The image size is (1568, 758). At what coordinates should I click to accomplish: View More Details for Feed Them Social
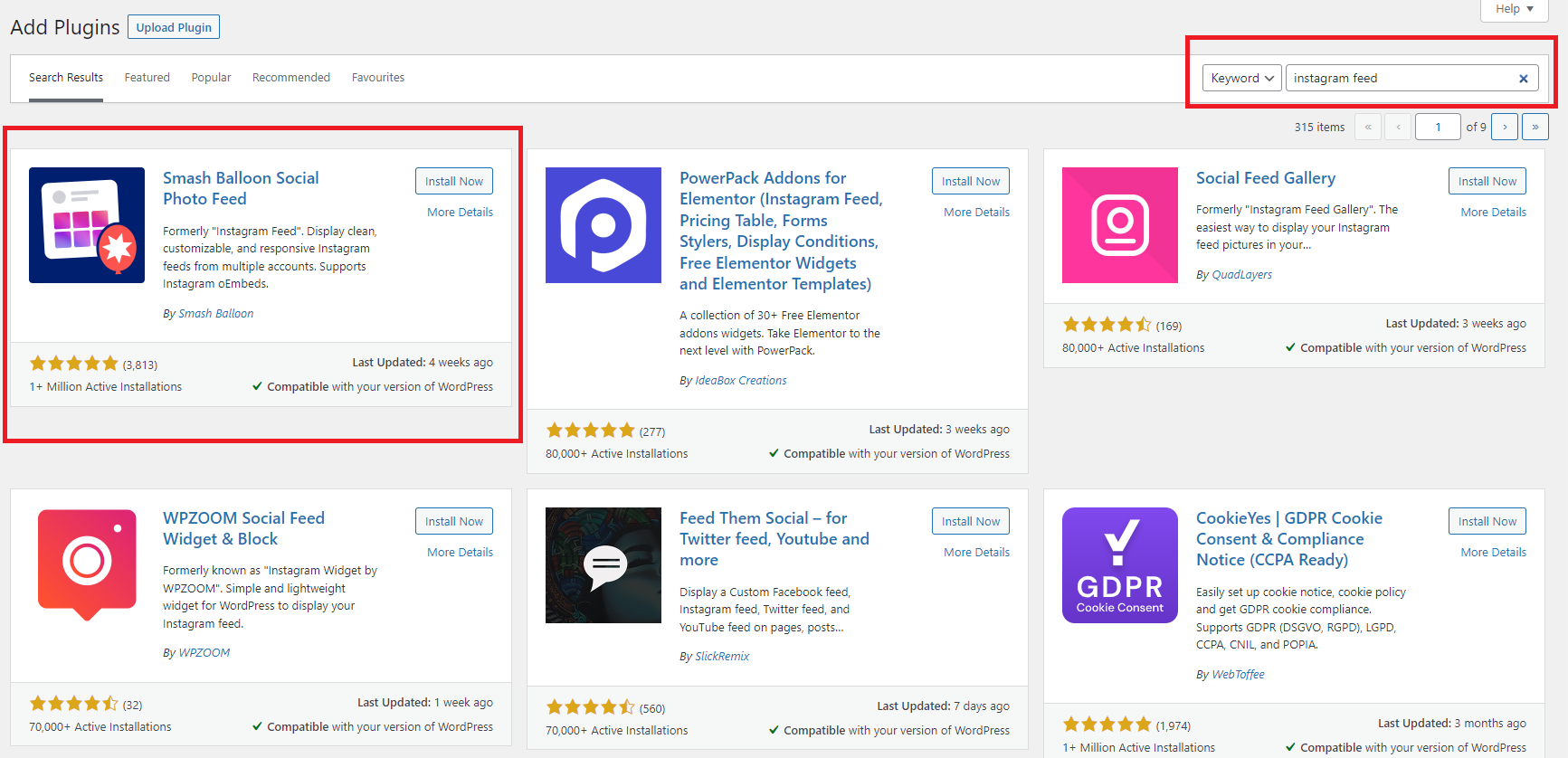coord(977,552)
